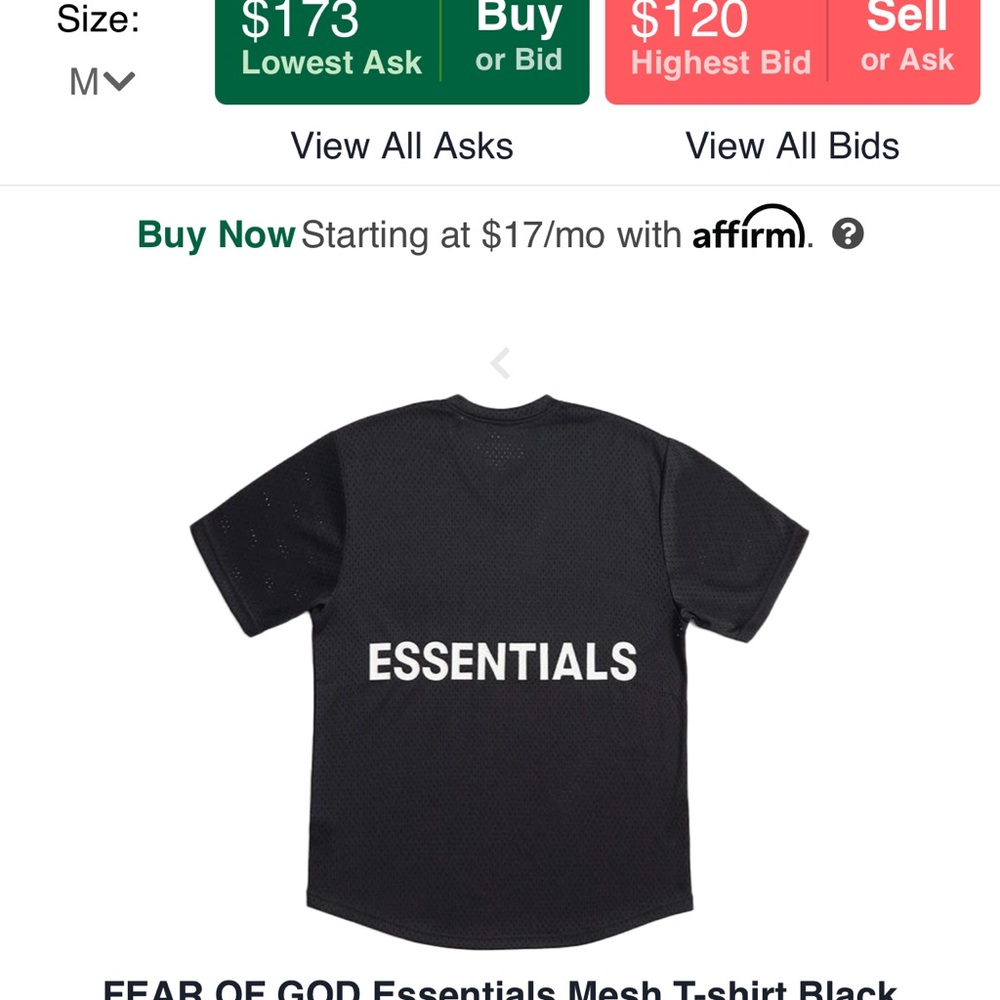Select the red Sell or Ask button
The width and height of the screenshot is (1000, 1000).
pos(905,38)
